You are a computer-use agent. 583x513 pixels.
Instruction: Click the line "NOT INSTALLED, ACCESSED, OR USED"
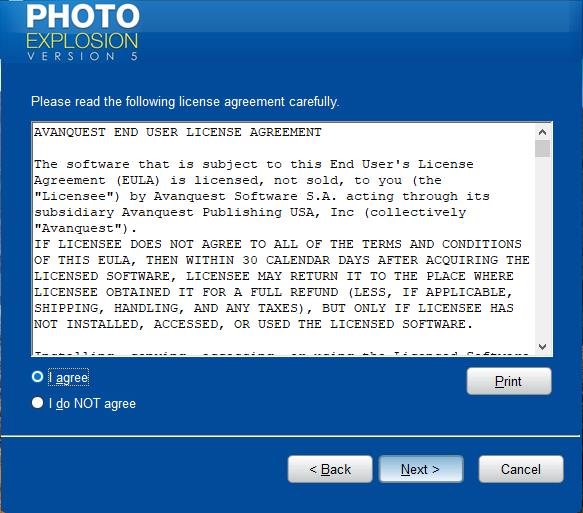[253, 324]
